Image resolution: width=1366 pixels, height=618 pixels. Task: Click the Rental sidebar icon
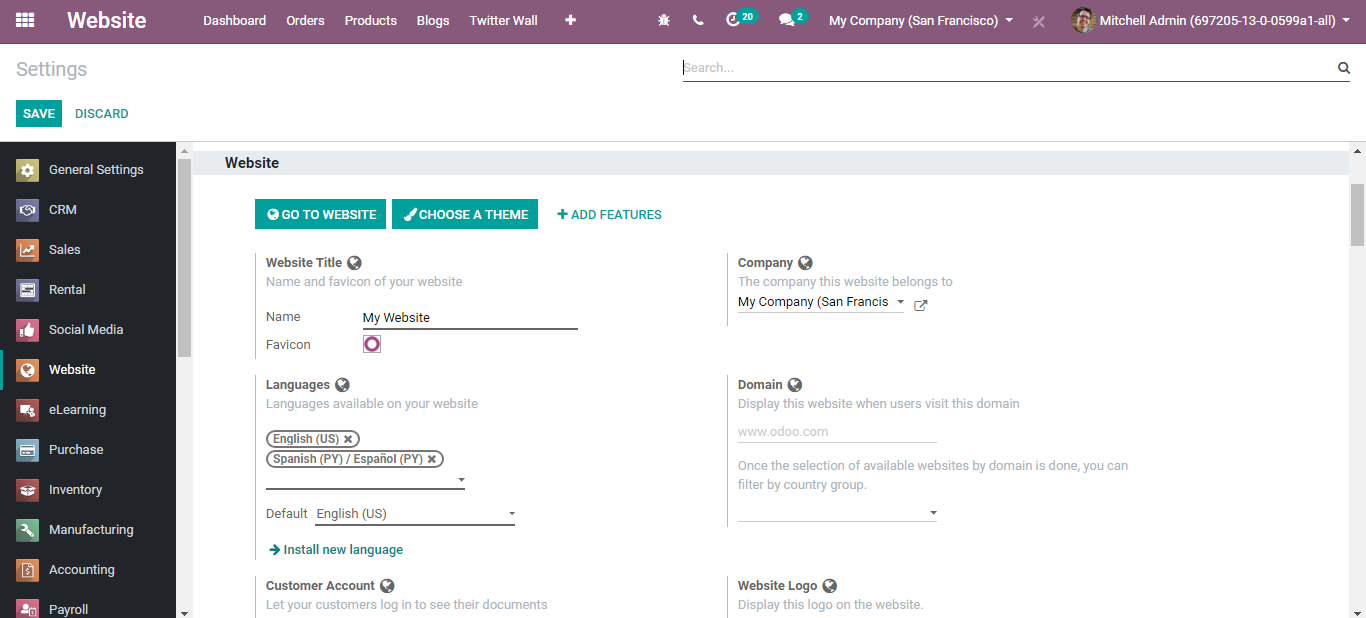[28, 290]
